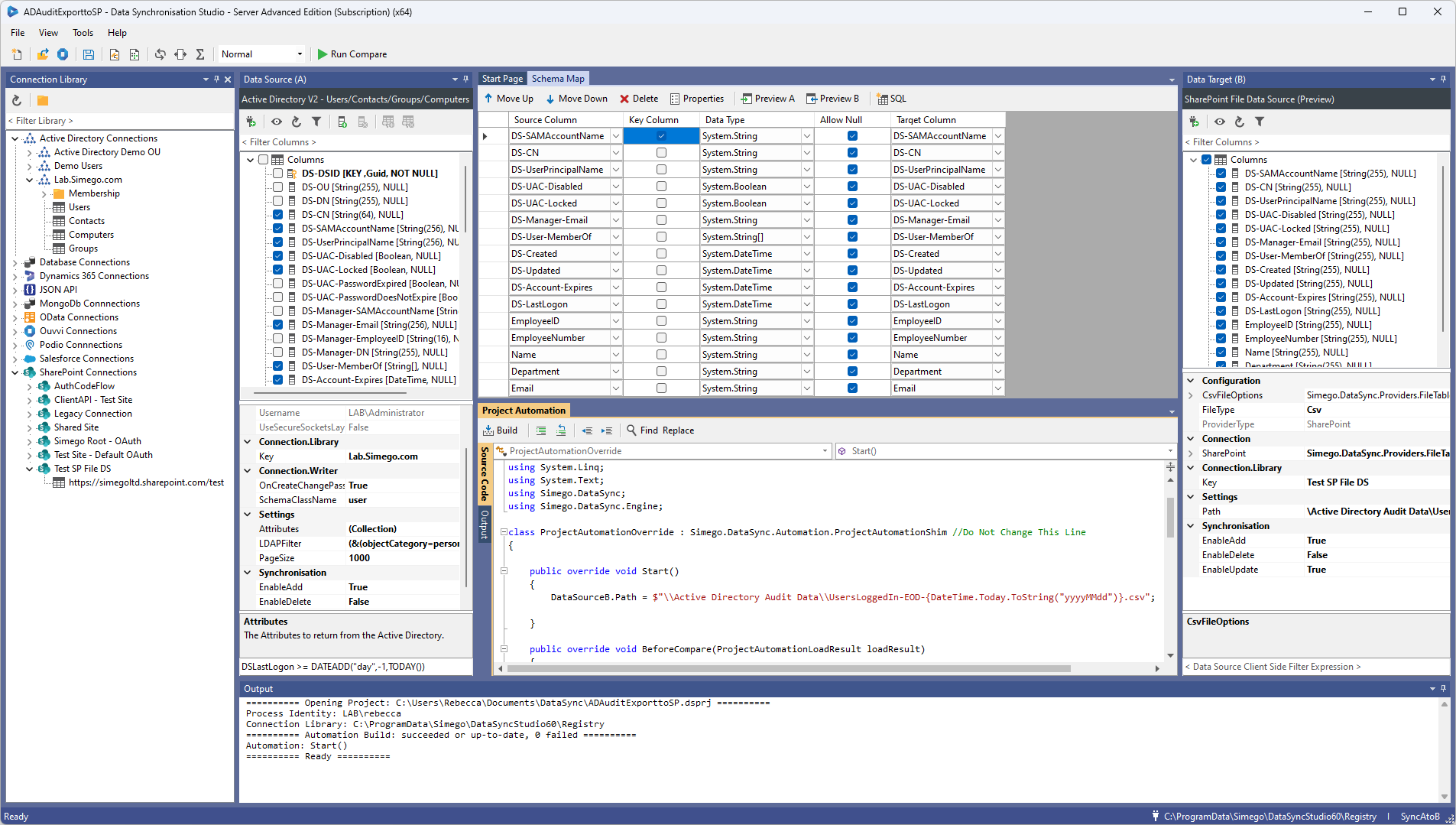Open the View menu
The width and height of the screenshot is (1456, 825).
click(x=48, y=33)
